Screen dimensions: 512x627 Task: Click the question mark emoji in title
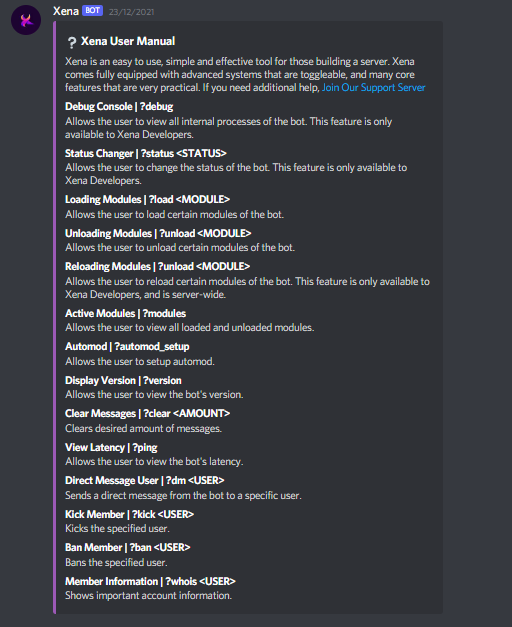pyautogui.click(x=72, y=42)
